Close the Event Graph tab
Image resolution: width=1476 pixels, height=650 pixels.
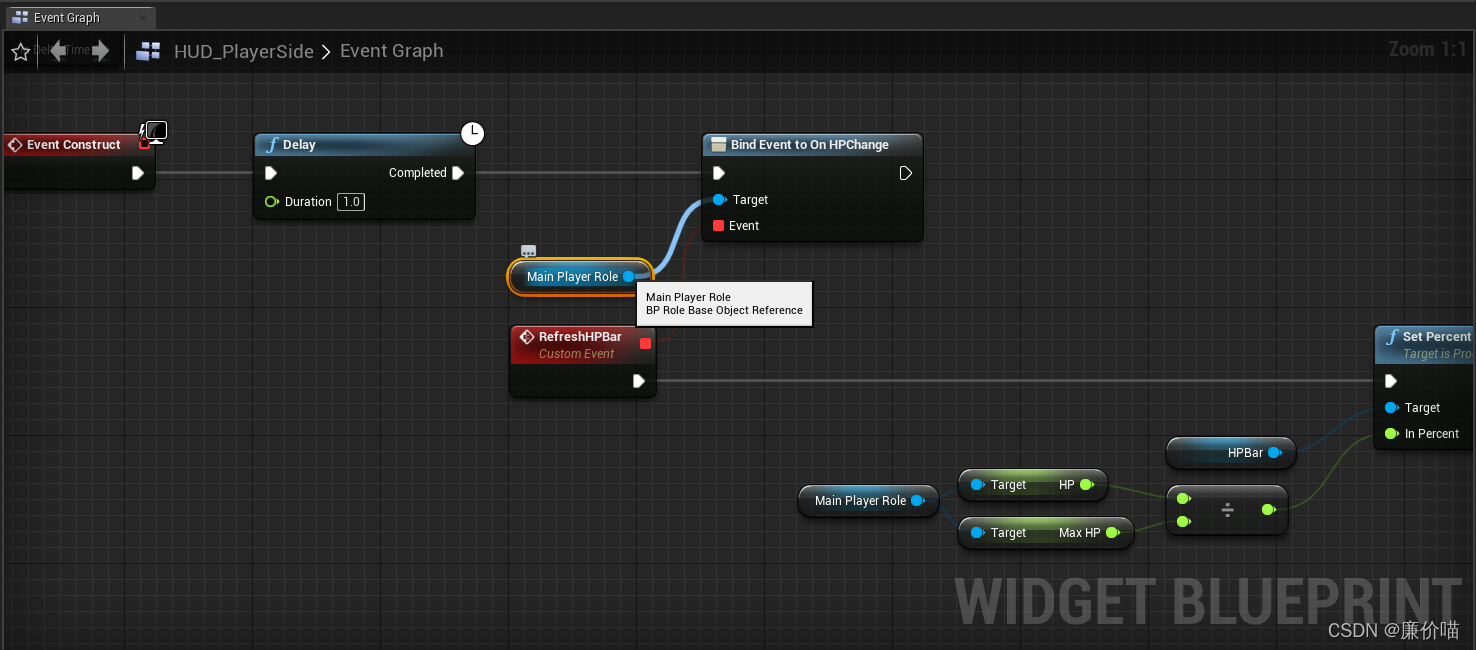pyautogui.click(x=143, y=18)
